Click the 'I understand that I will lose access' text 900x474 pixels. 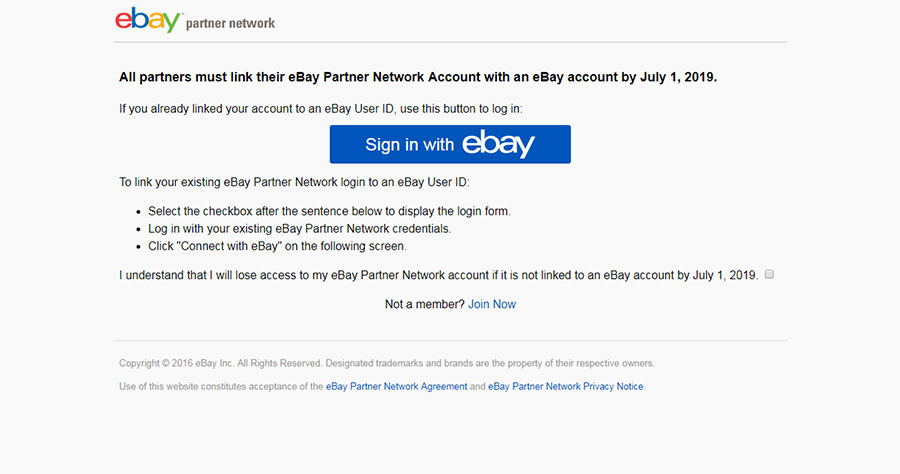[x=439, y=275]
